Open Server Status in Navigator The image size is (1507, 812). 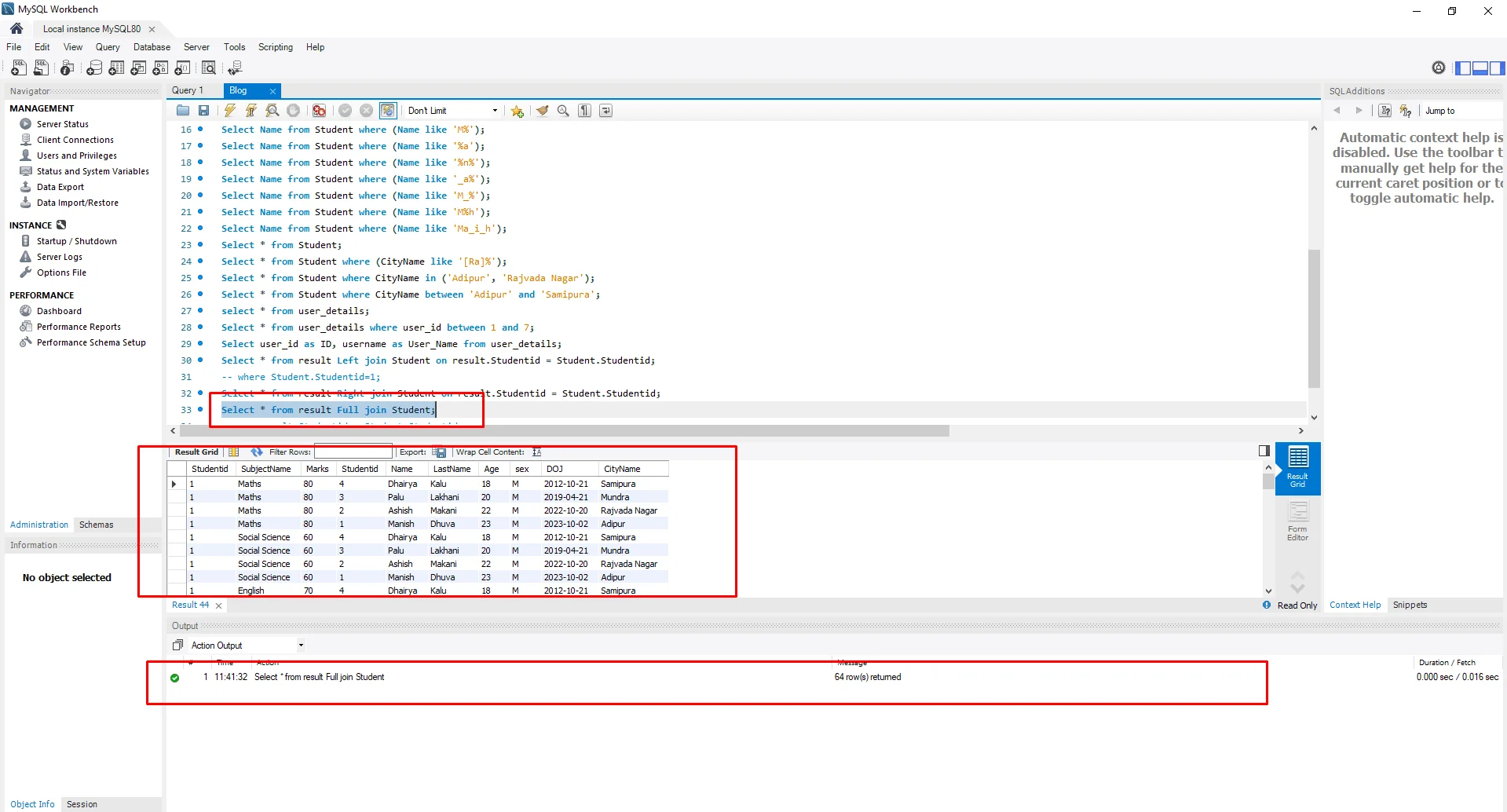[x=62, y=124]
